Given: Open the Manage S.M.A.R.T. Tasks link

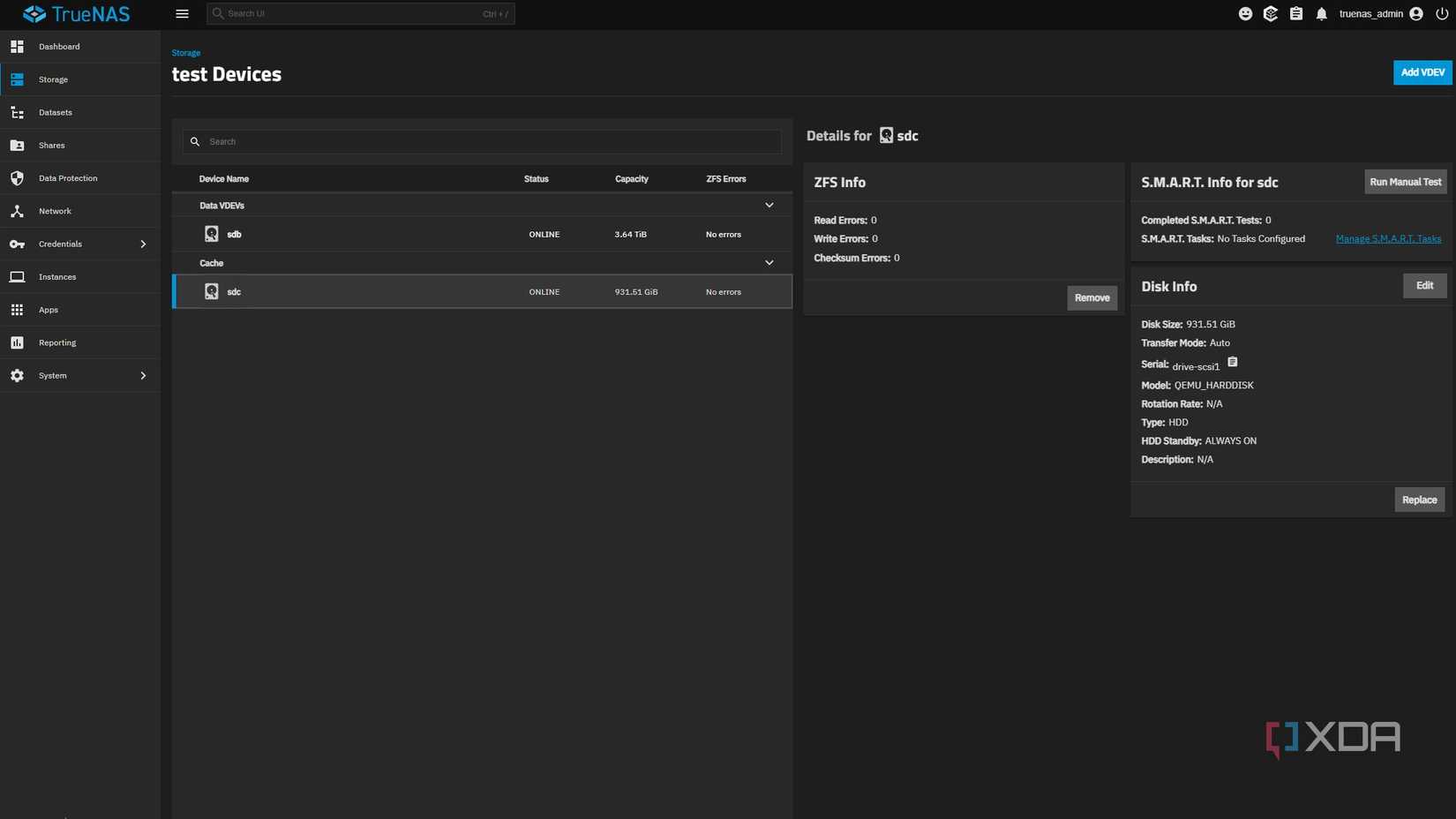Looking at the screenshot, I should [1388, 238].
